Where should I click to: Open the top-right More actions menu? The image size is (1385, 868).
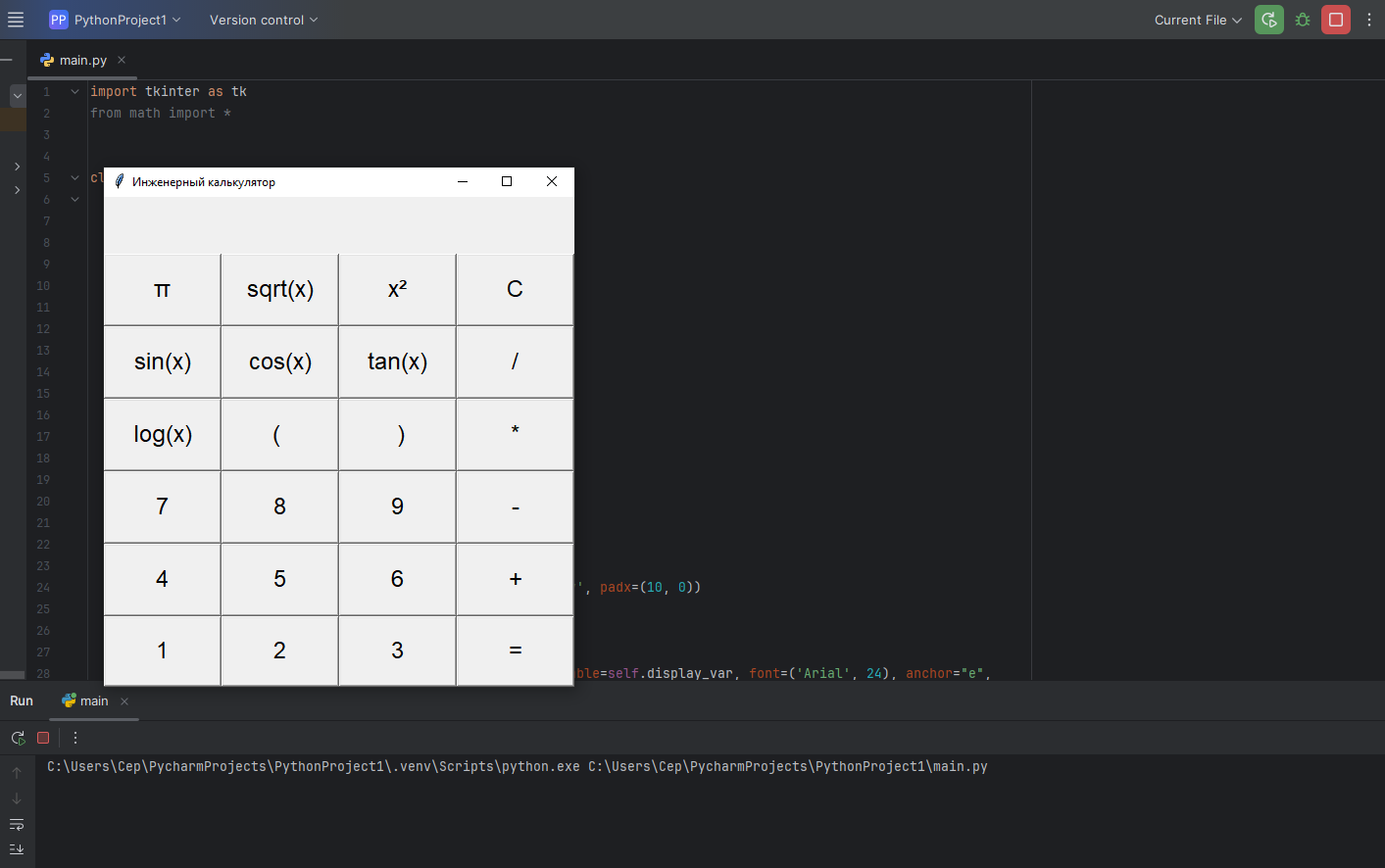tap(1369, 20)
